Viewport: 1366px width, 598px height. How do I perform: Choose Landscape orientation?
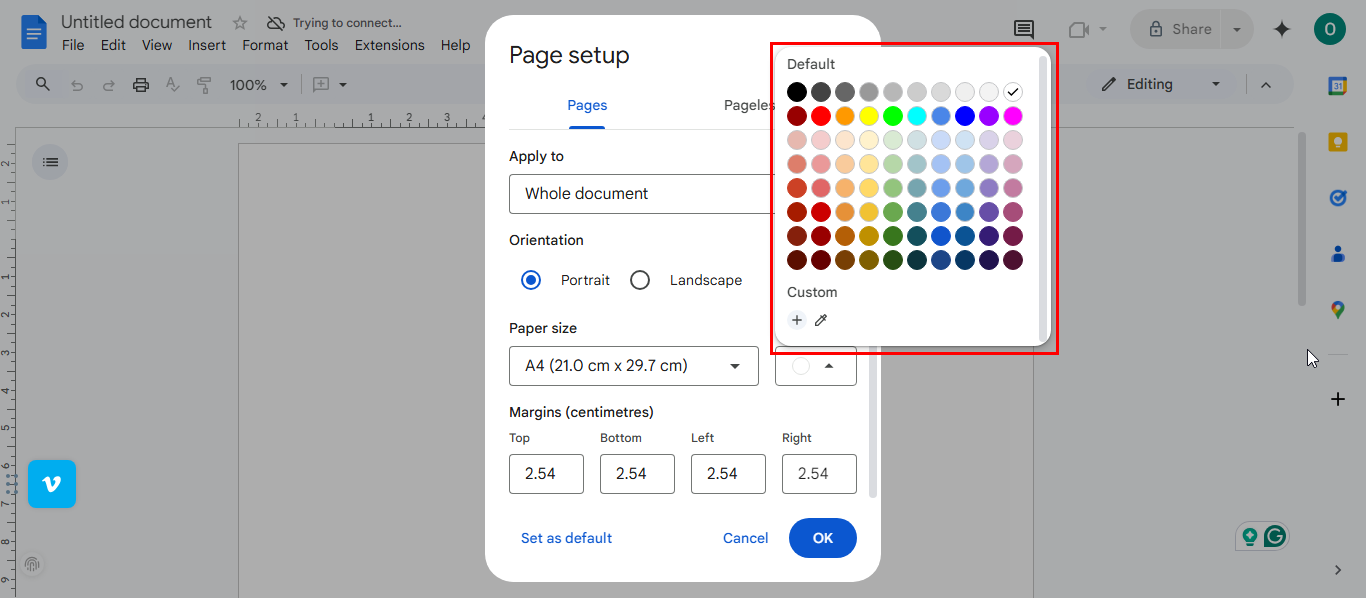(640, 280)
